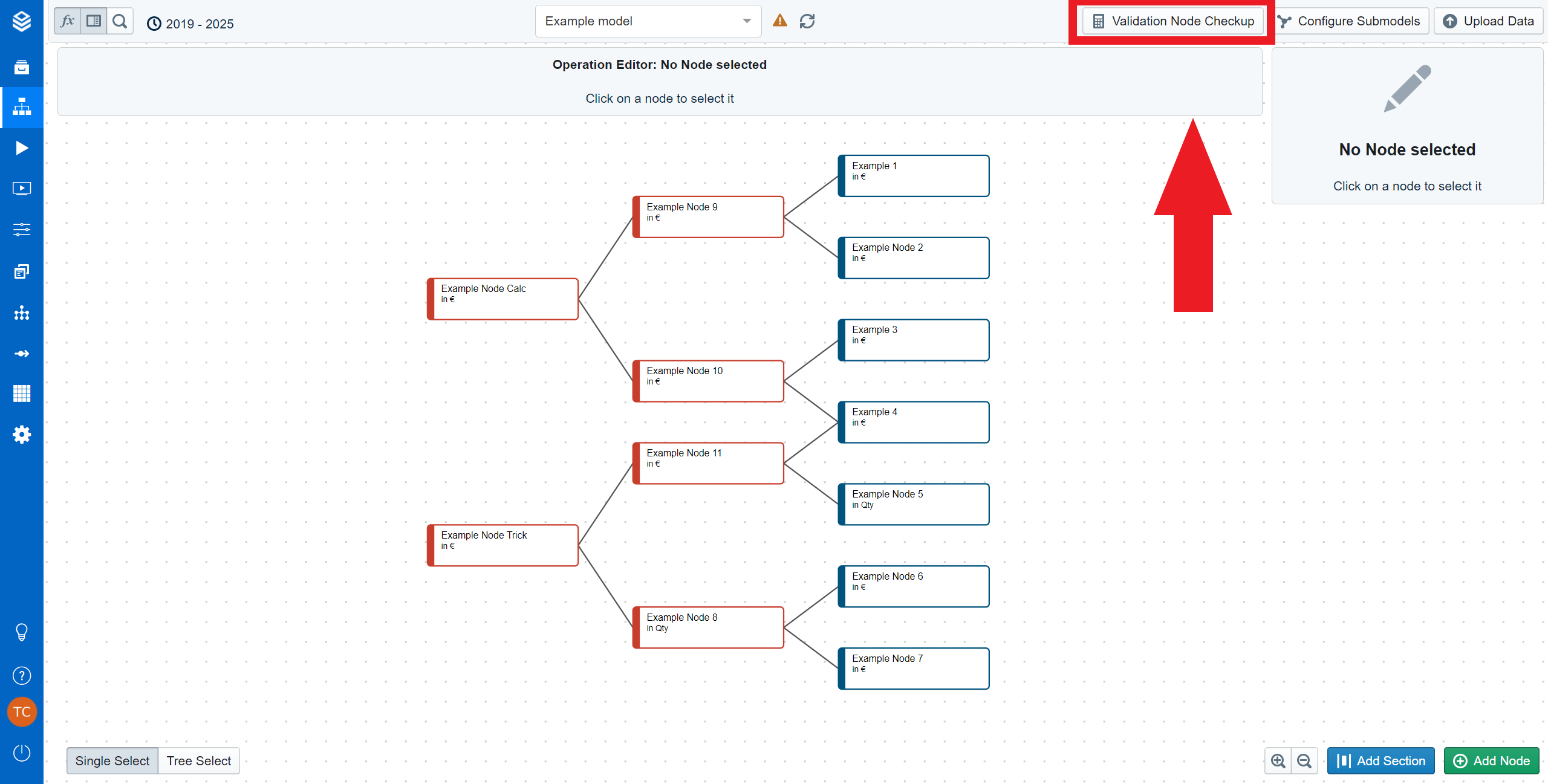Click the refresh model icon
1548x784 pixels.
(x=807, y=21)
